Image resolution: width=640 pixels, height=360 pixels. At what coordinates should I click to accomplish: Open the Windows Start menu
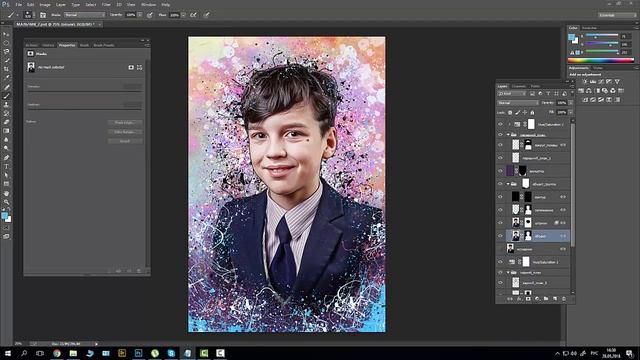click(x=8, y=353)
